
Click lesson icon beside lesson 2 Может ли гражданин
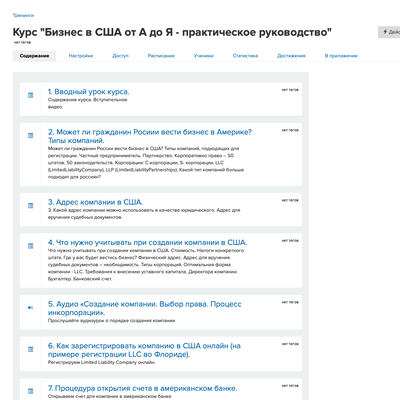pos(30,136)
